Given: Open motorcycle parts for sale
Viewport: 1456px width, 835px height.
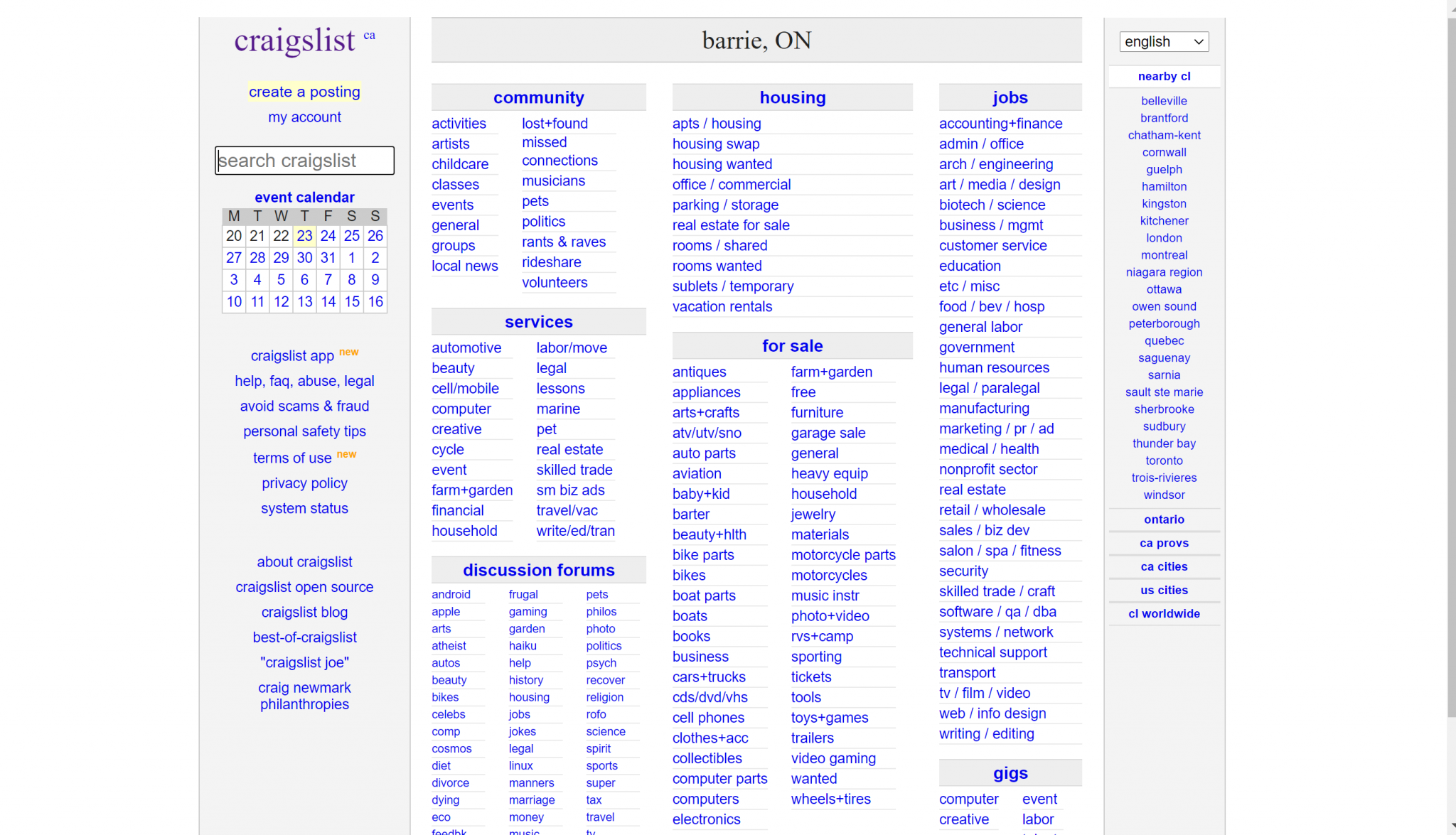Looking at the screenshot, I should [843, 555].
